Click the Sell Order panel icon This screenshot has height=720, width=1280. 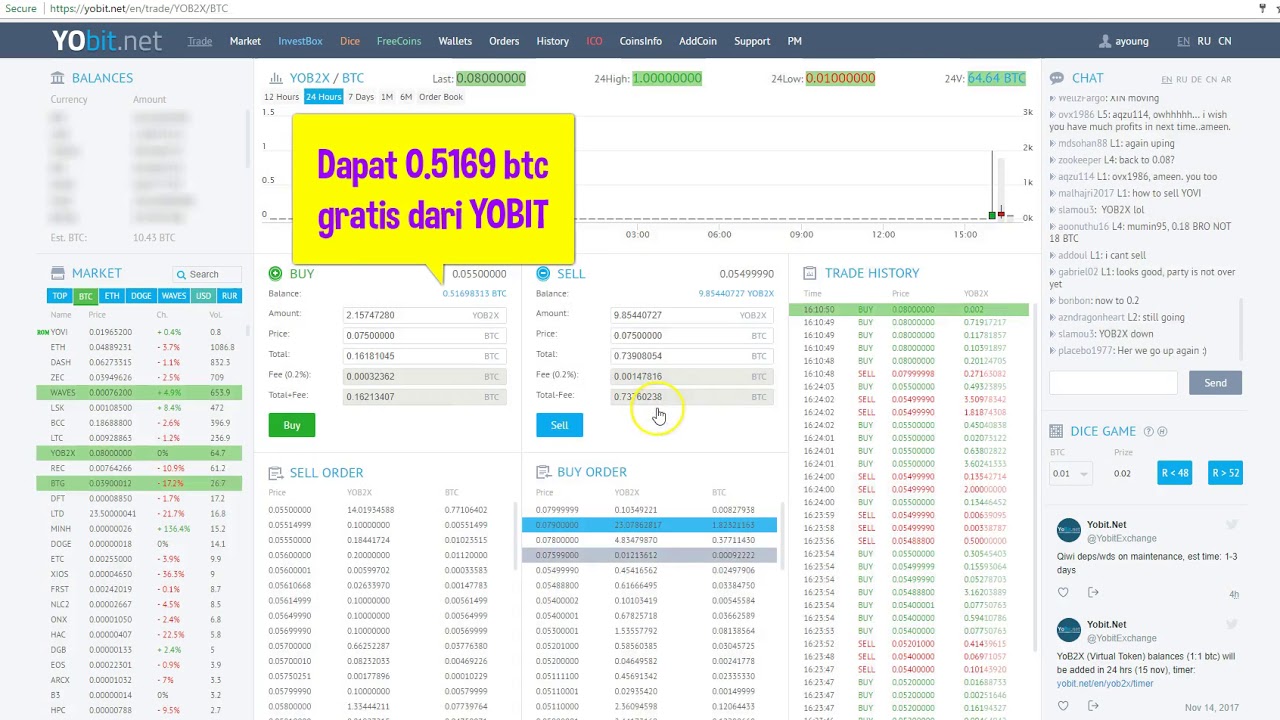tap(275, 472)
